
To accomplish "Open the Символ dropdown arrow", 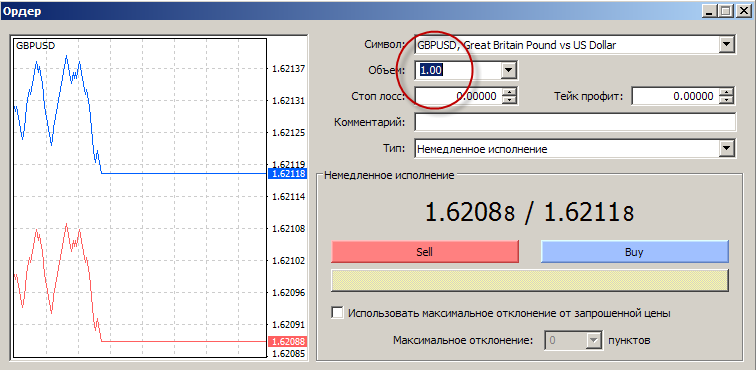I will pyautogui.click(x=727, y=45).
